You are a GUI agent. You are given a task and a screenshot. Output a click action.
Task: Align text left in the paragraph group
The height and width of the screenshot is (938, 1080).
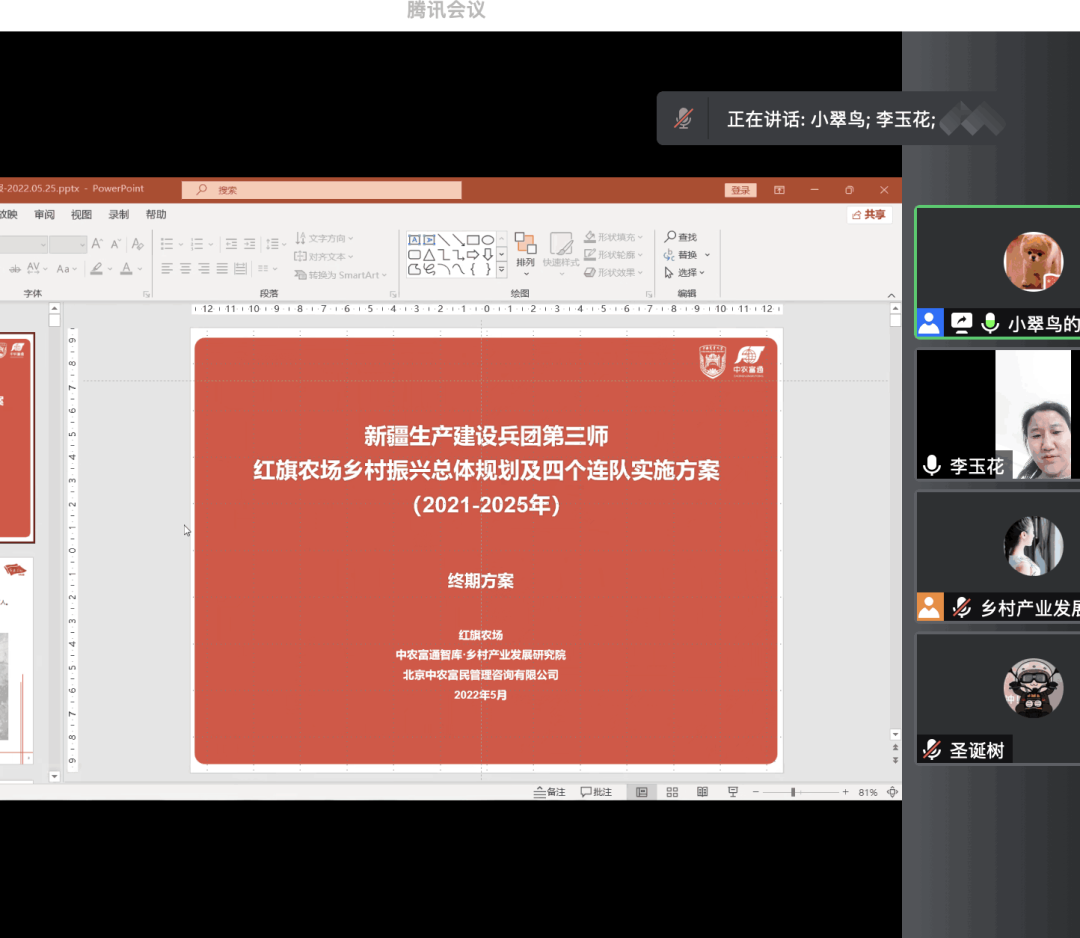coord(167,269)
